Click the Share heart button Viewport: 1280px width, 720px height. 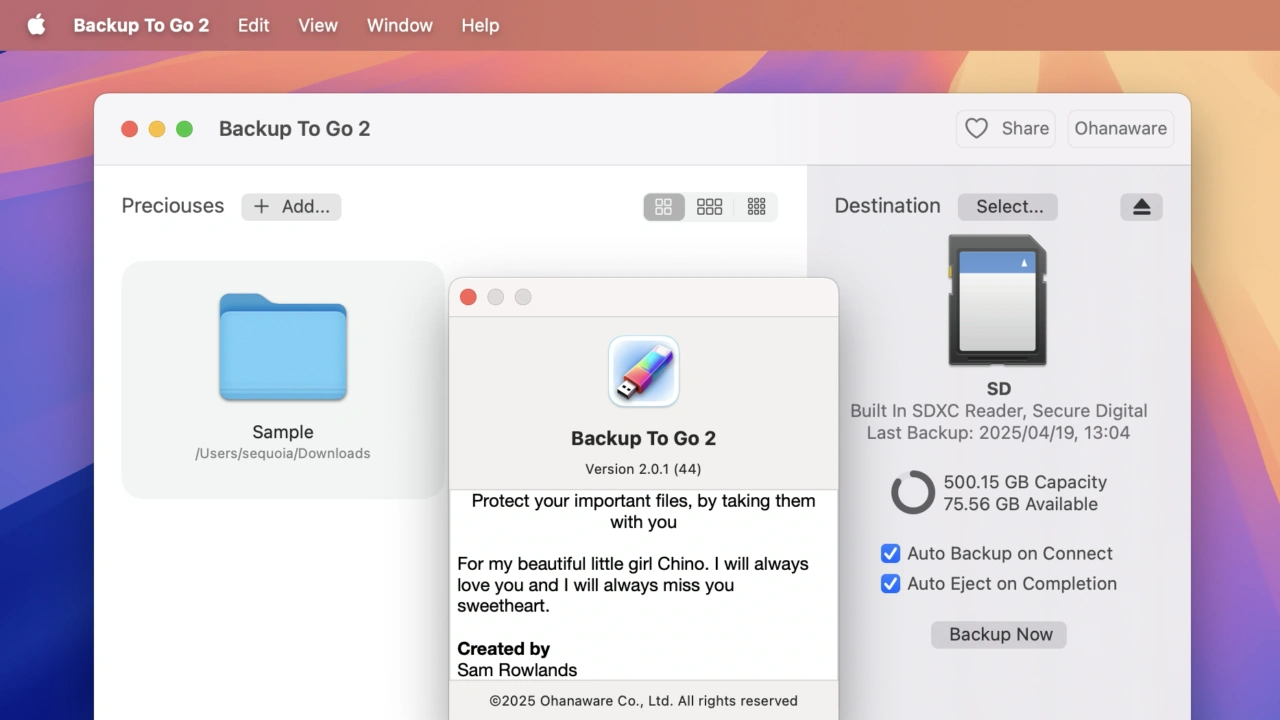[1006, 128]
